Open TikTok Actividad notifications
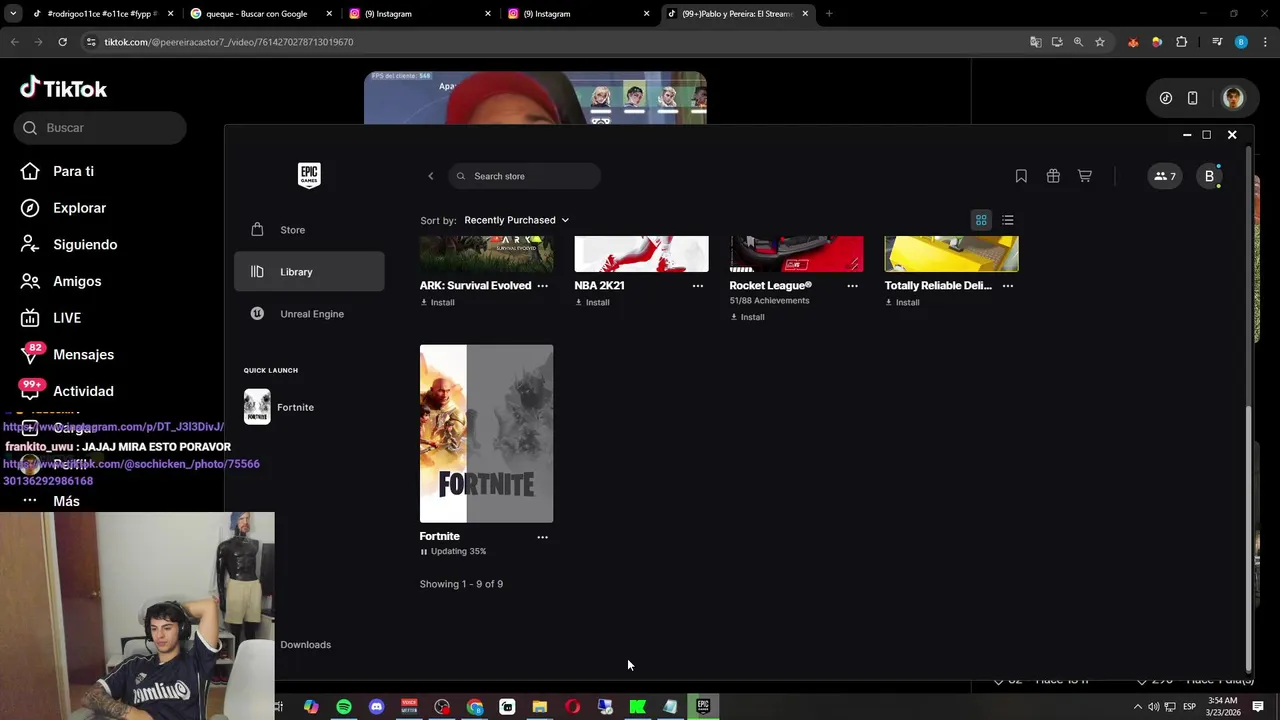 [68, 391]
